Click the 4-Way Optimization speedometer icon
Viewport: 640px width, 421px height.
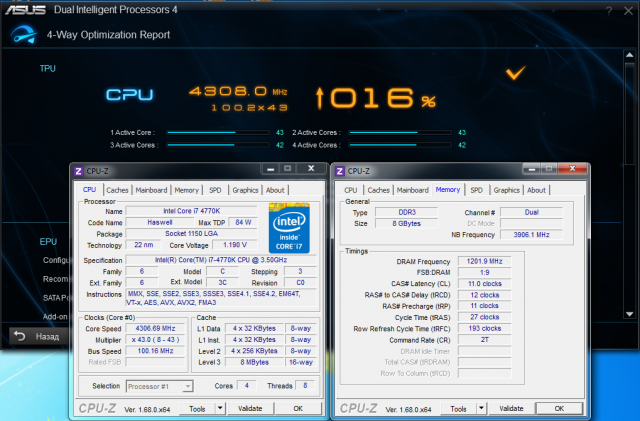click(23, 35)
